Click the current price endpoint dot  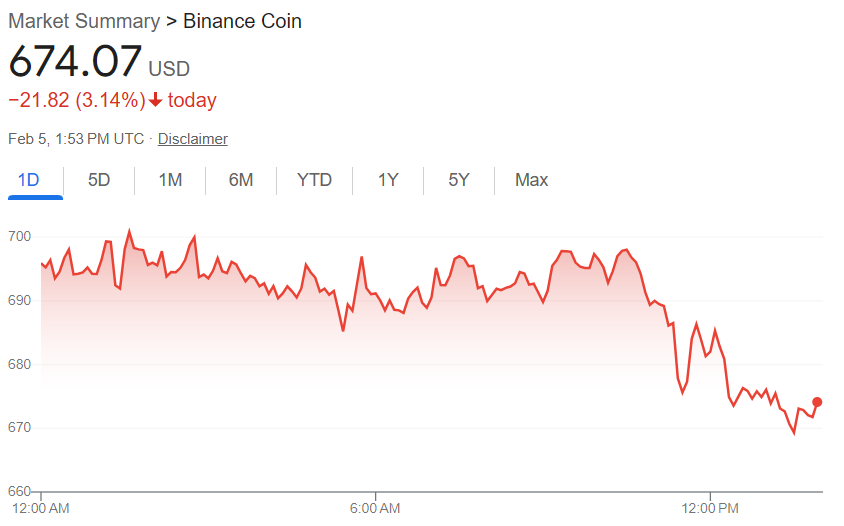coord(817,402)
